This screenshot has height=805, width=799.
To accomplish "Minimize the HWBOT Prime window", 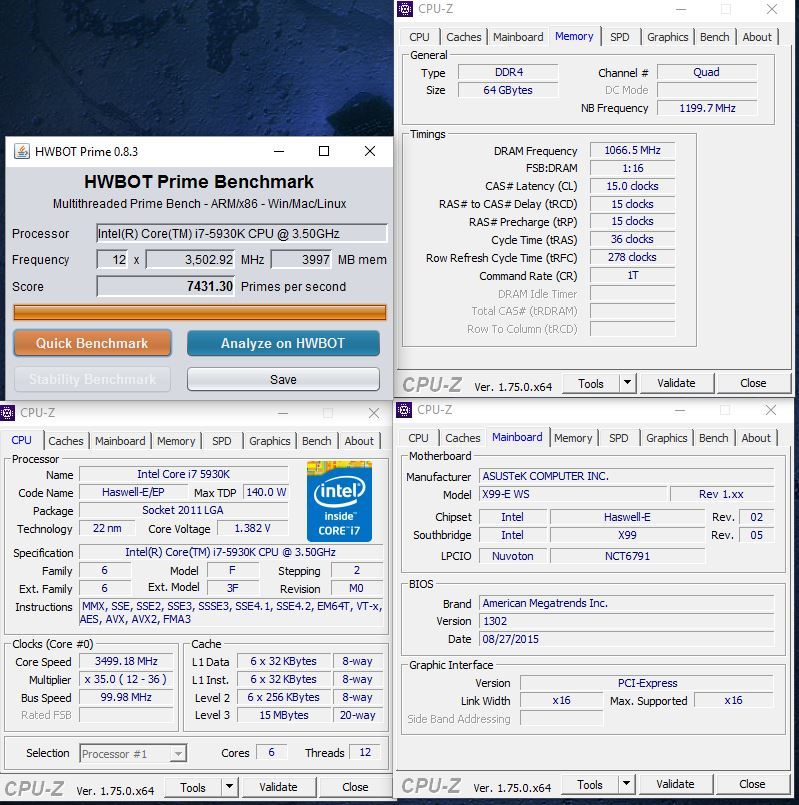I will coord(279,151).
